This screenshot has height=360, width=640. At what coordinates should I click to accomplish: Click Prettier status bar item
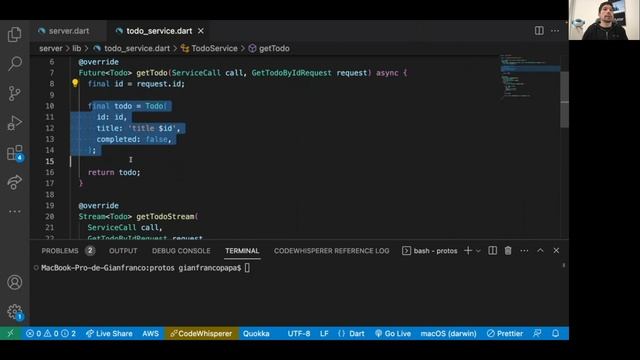[505, 333]
